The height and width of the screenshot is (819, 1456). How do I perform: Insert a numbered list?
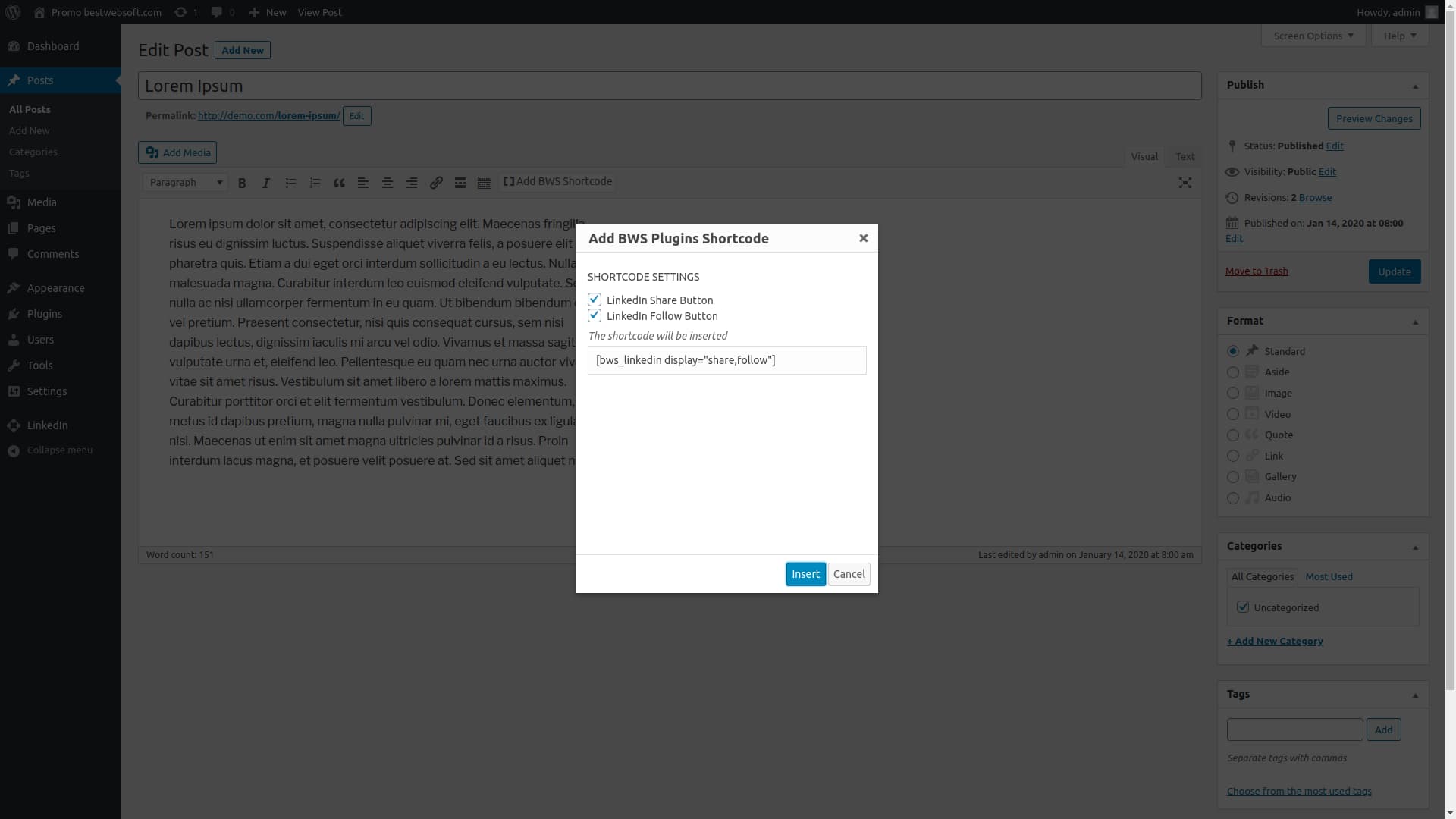(315, 183)
